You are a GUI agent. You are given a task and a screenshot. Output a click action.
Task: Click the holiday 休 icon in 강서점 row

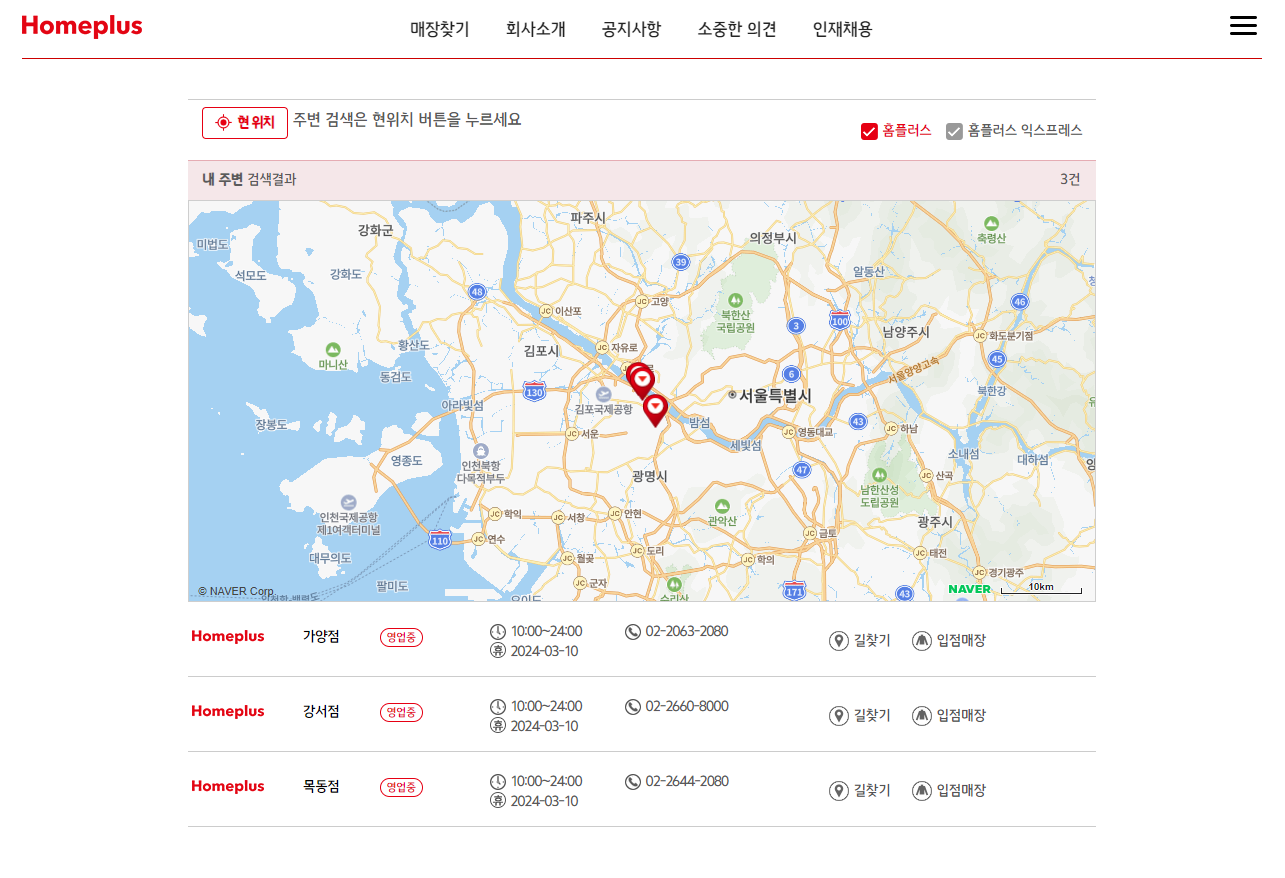tap(498, 726)
